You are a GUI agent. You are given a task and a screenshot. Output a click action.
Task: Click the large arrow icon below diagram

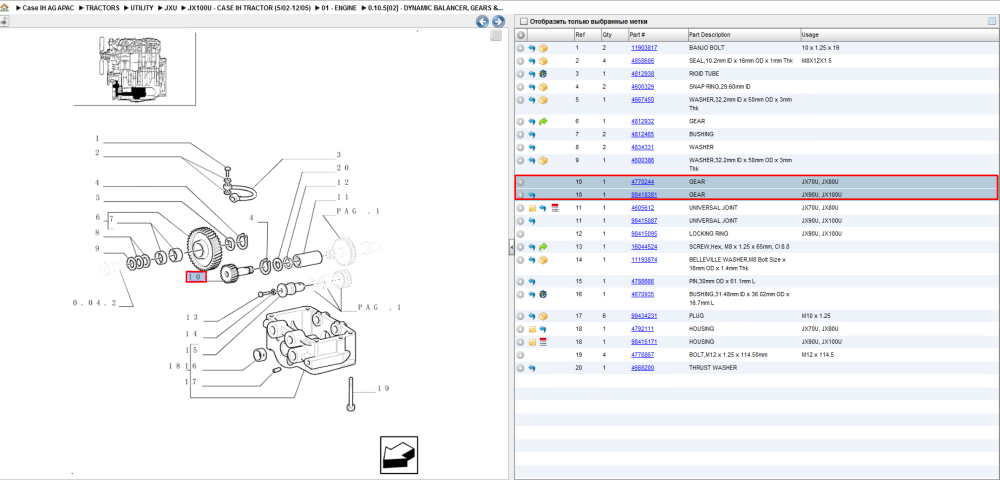[399, 455]
